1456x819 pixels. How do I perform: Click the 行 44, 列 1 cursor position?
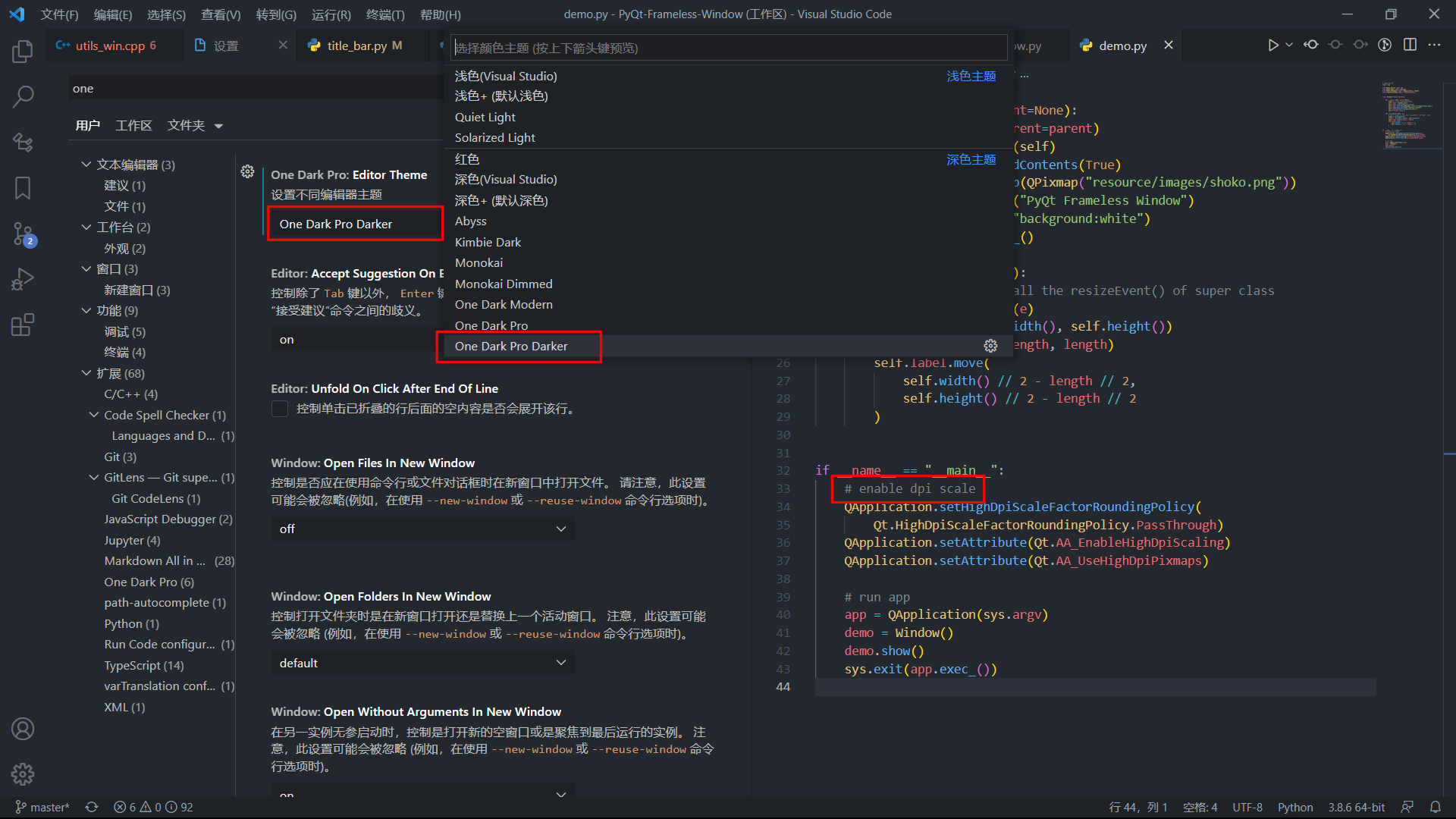(1138, 808)
